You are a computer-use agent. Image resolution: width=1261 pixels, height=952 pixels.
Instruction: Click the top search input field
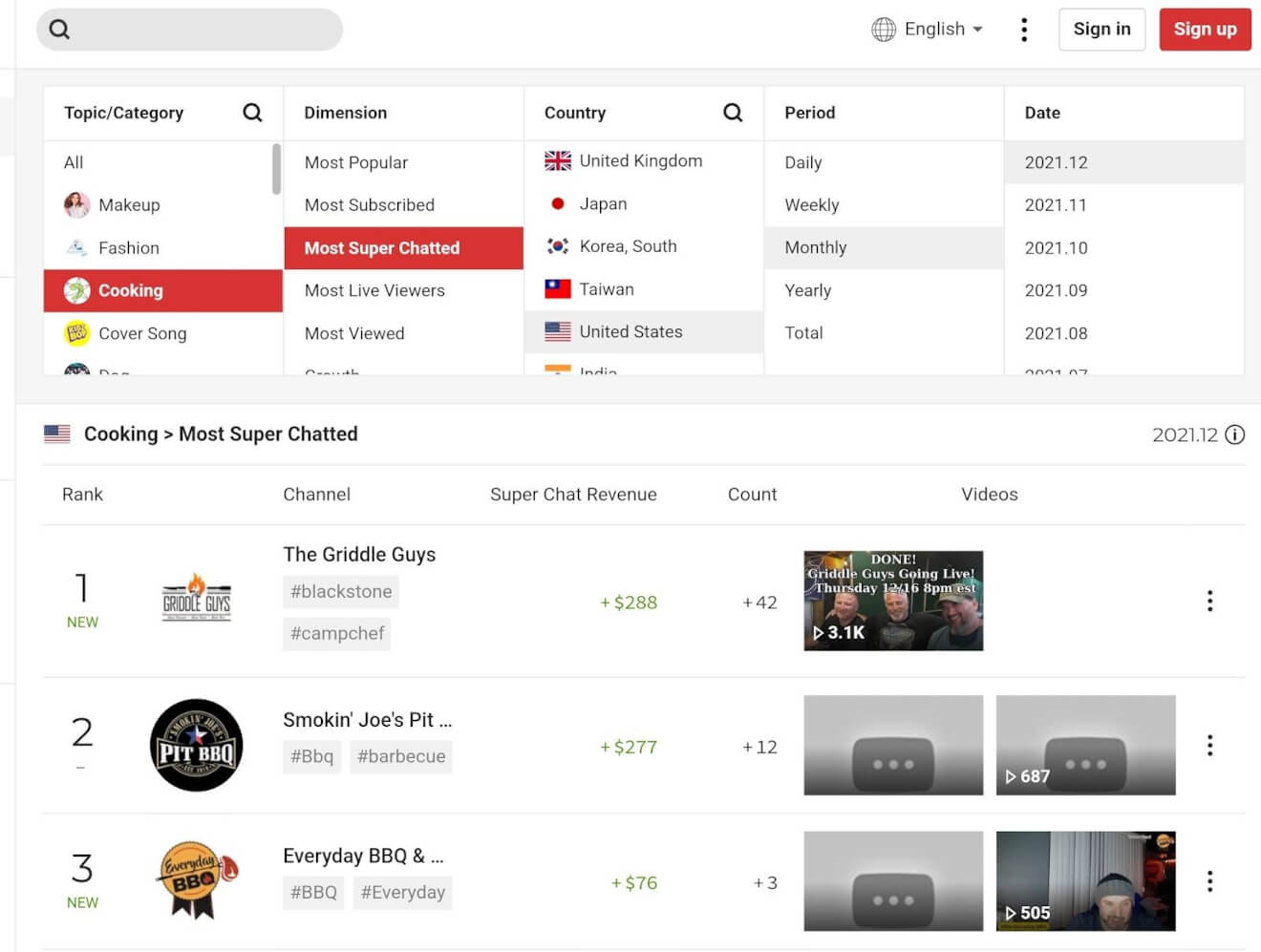(189, 30)
